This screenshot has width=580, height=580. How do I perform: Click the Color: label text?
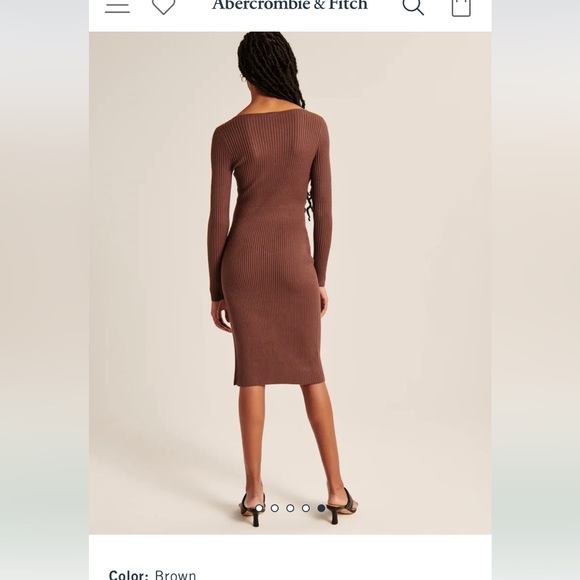pos(128,574)
